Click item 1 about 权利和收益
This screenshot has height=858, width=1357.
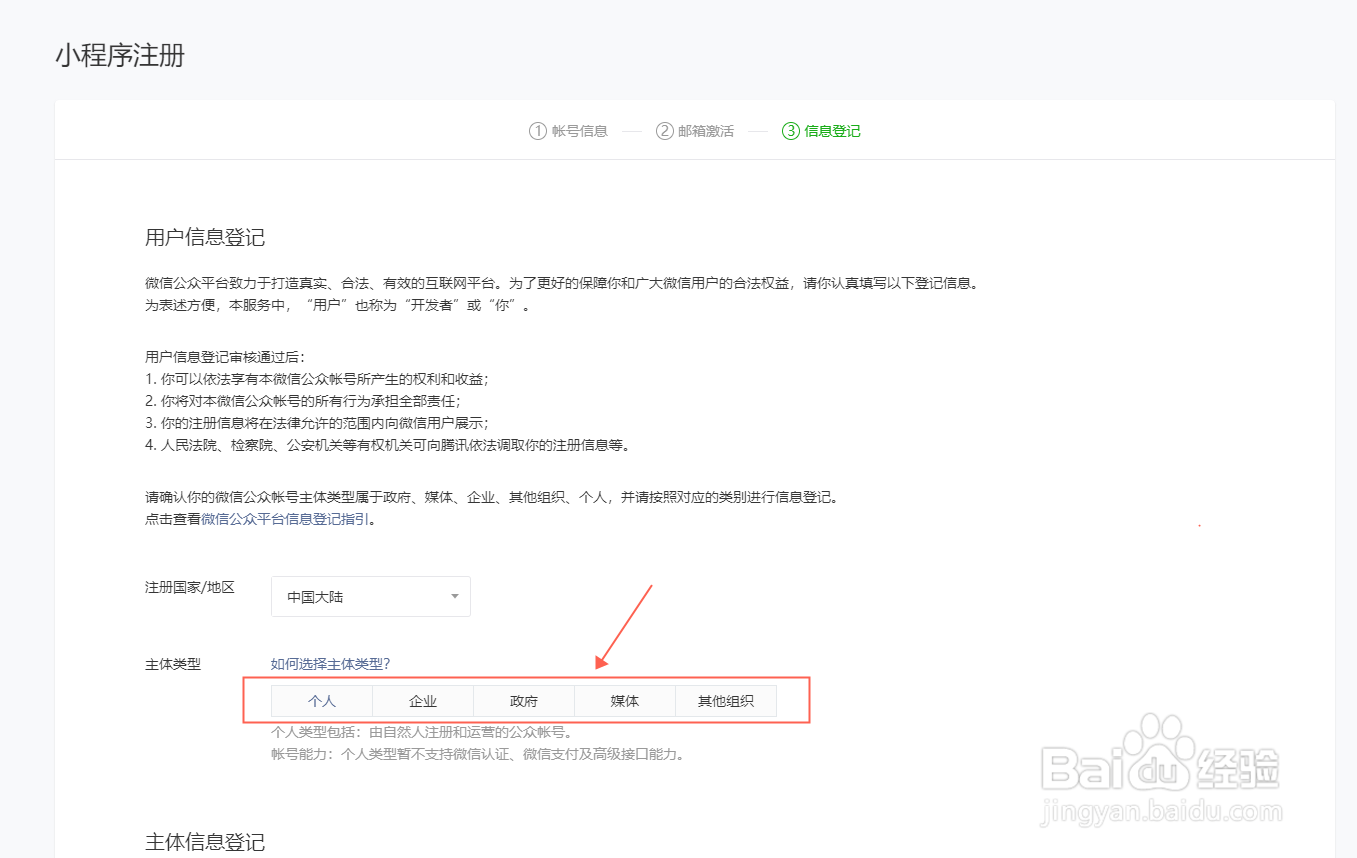point(317,379)
